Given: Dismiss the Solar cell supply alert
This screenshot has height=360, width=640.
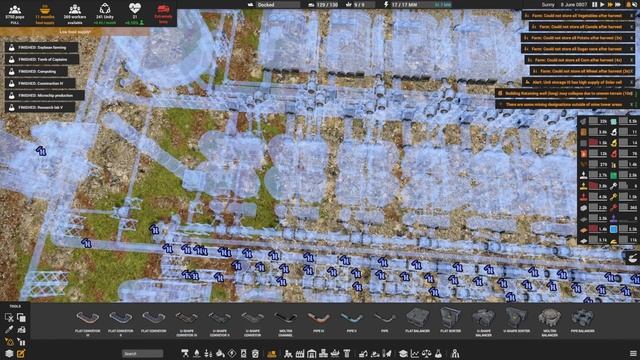Looking at the screenshot, I should click(631, 82).
